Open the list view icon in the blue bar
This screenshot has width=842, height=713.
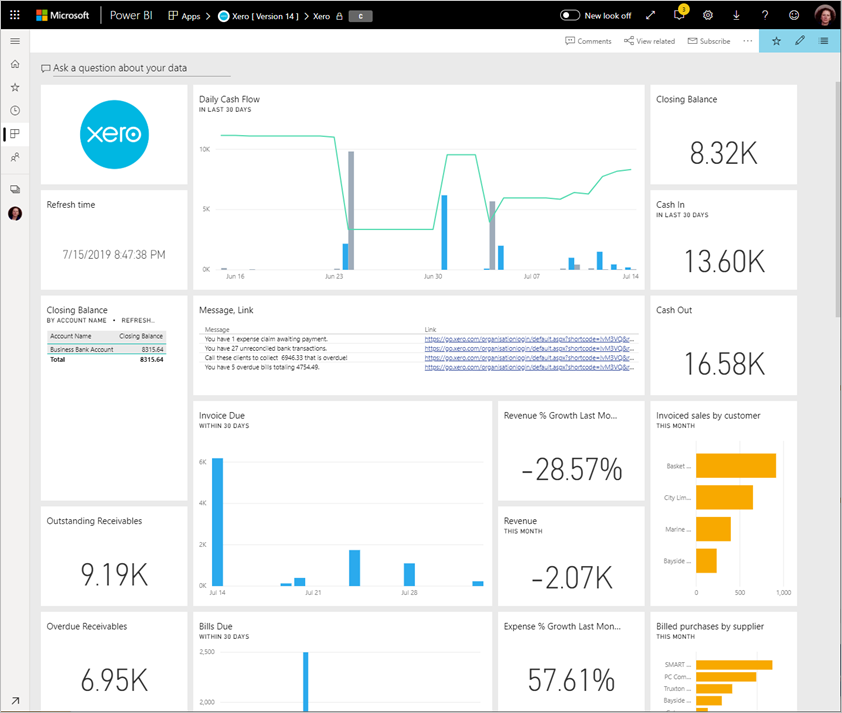[x=824, y=41]
